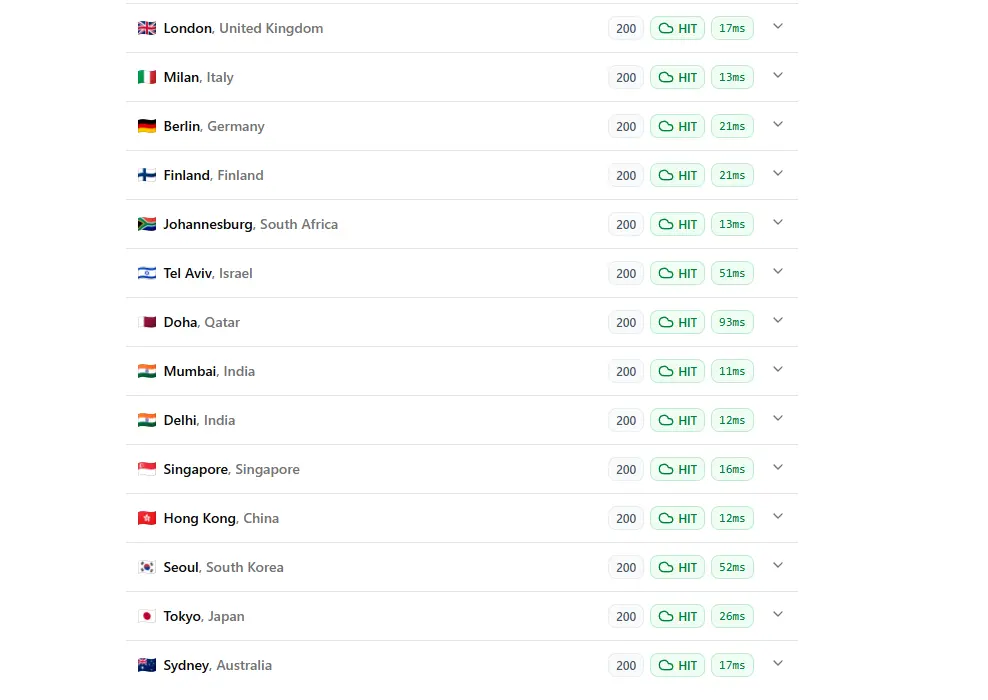Click the Qatar flag beside Doha
988x700 pixels.
147,322
